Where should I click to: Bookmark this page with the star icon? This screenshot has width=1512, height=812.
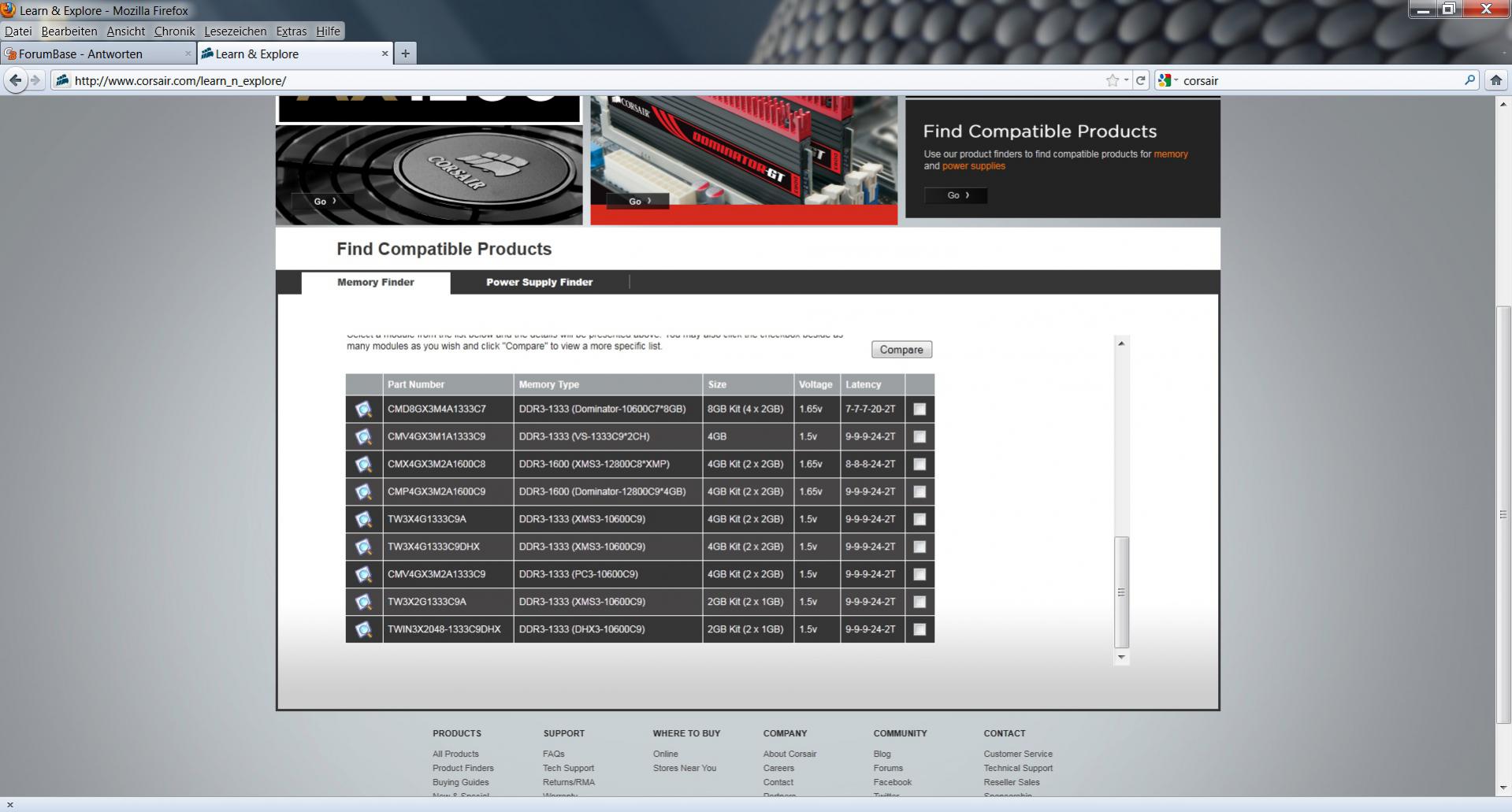coord(1112,80)
